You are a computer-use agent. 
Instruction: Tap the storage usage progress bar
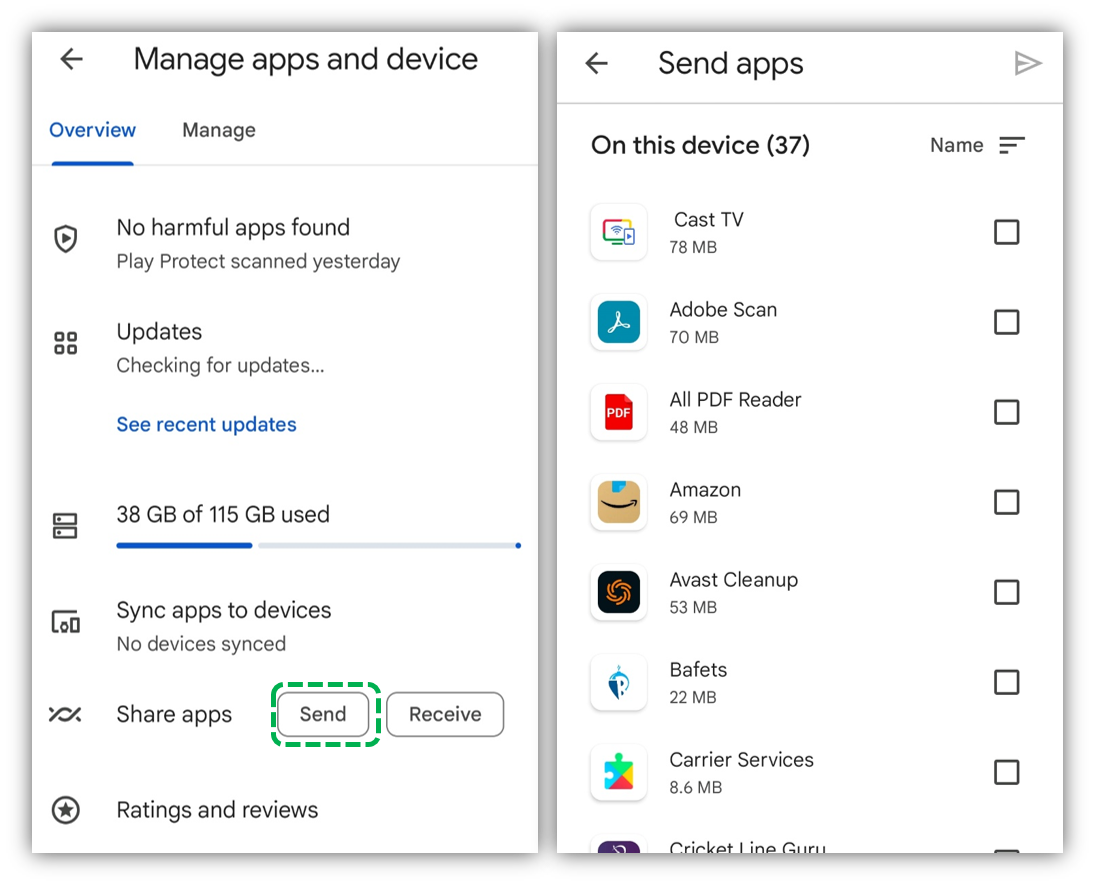point(318,546)
